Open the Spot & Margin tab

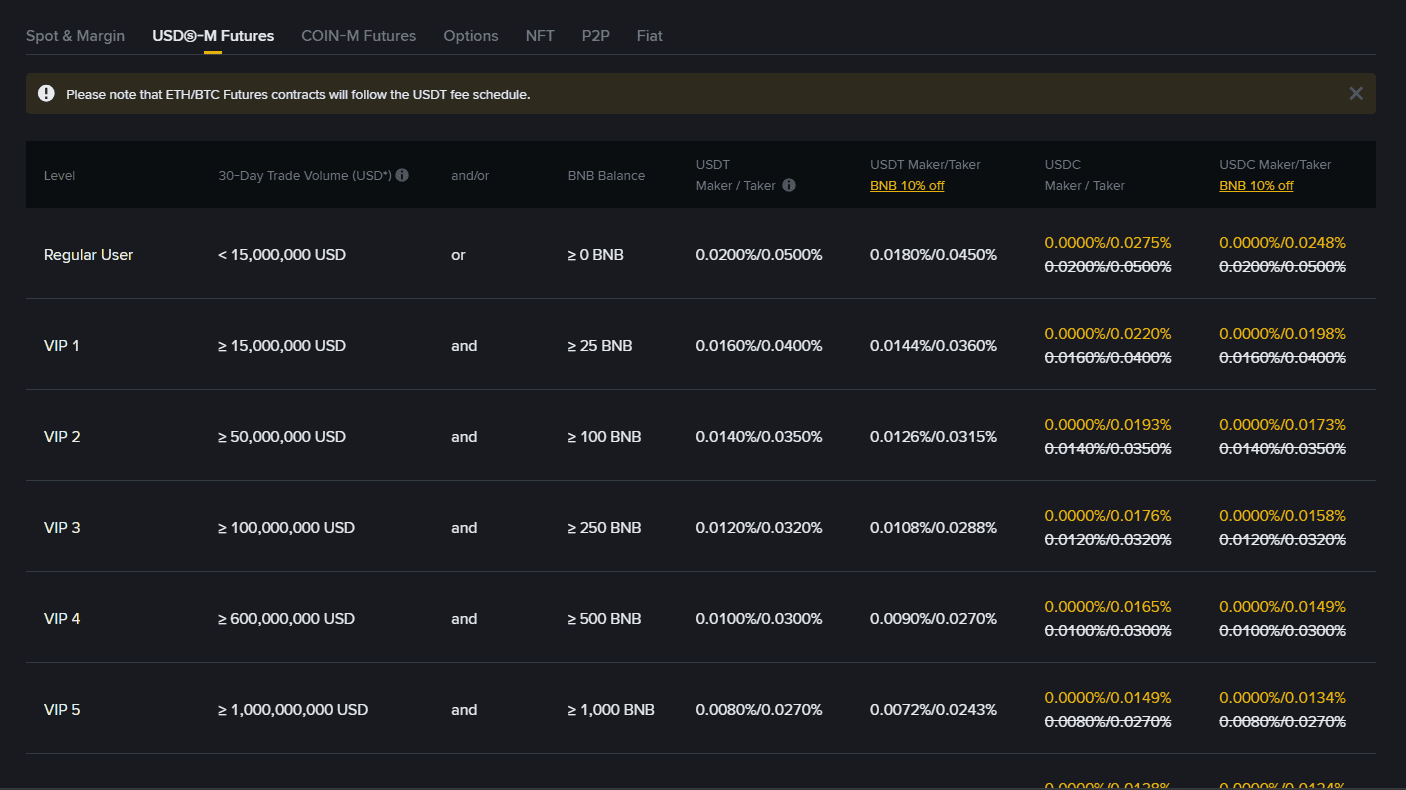[x=75, y=36]
